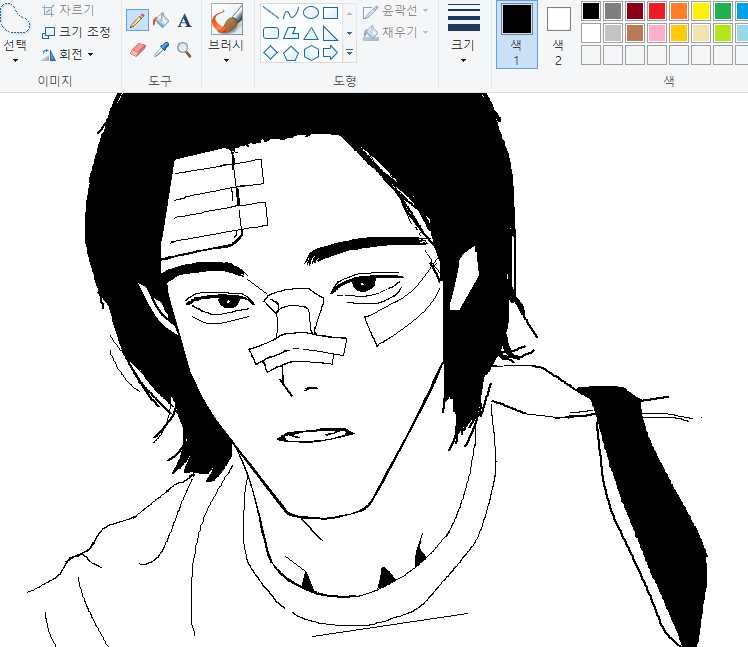
Task: Pick the red palette color
Action: click(x=657, y=10)
